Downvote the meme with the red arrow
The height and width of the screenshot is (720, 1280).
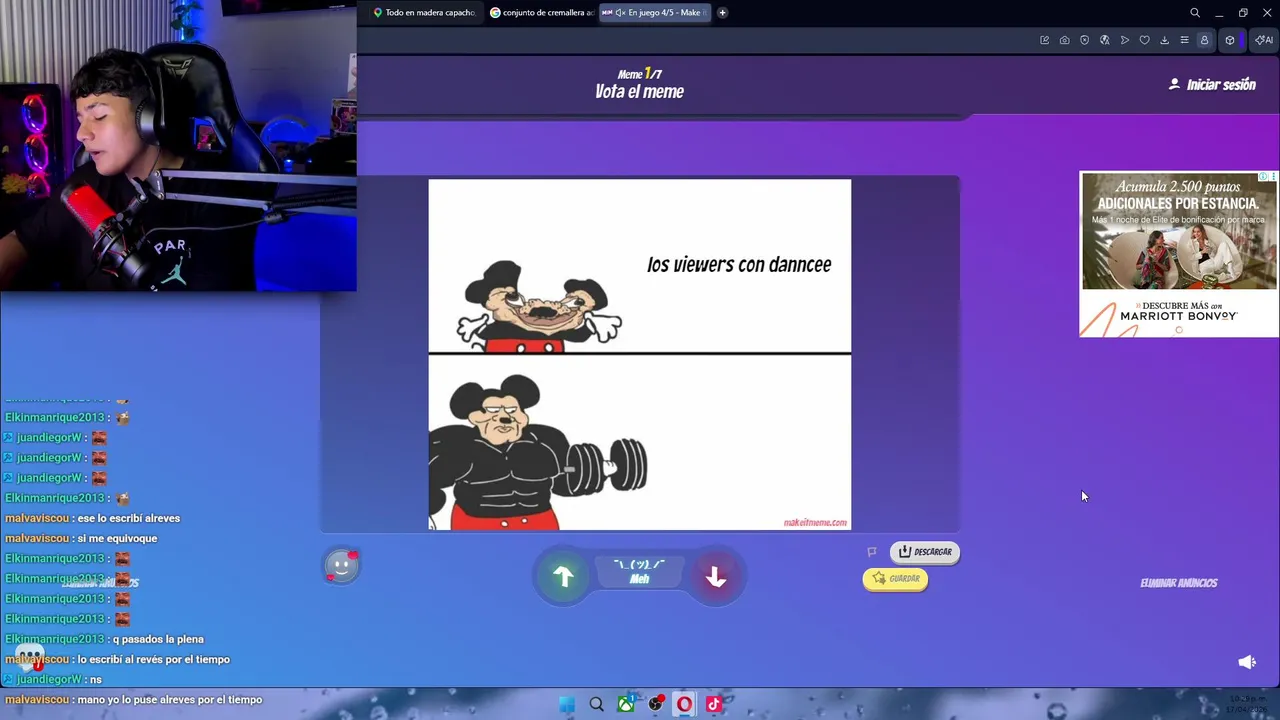point(715,577)
